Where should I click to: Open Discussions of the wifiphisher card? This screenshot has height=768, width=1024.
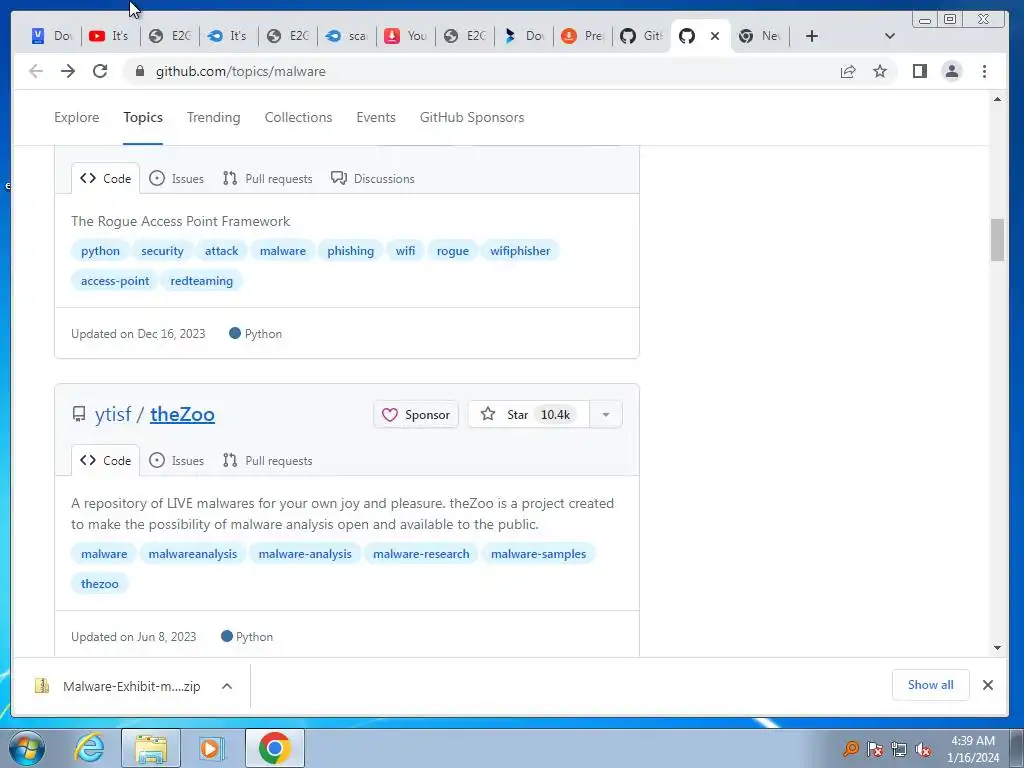pyautogui.click(x=372, y=178)
